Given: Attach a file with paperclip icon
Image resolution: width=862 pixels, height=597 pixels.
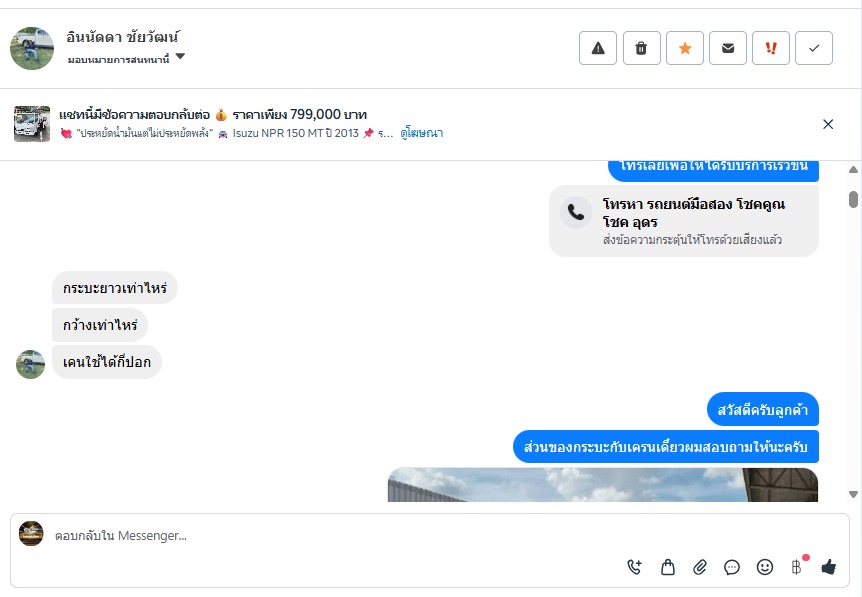Looking at the screenshot, I should tap(699, 567).
